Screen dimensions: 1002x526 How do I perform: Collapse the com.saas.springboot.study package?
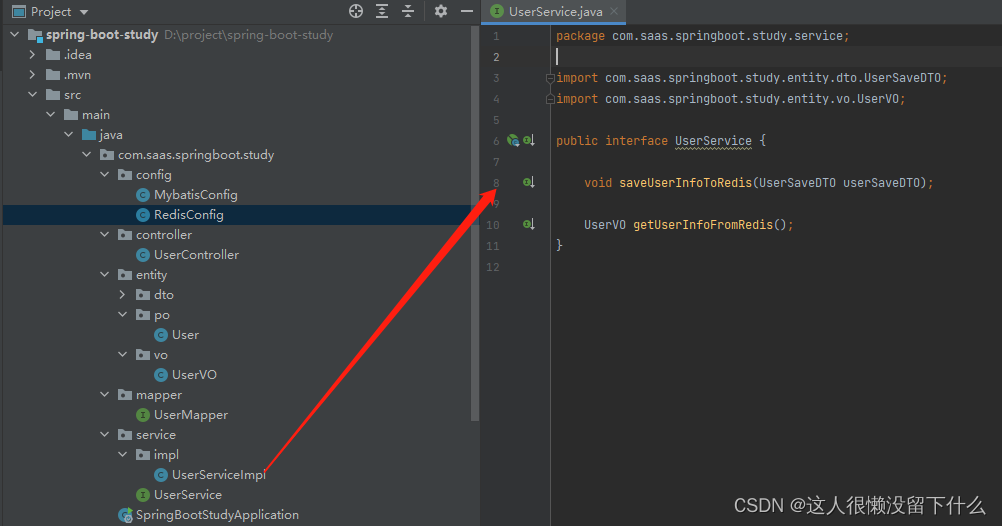click(x=86, y=155)
